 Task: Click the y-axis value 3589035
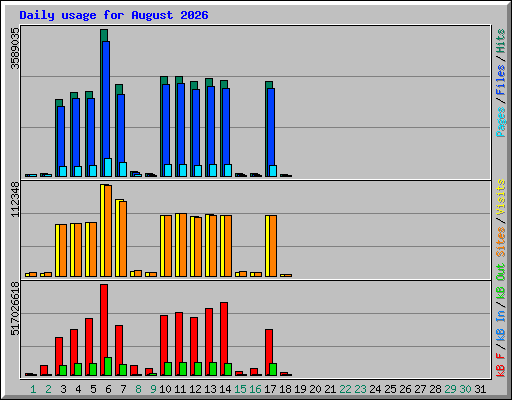[15, 48]
